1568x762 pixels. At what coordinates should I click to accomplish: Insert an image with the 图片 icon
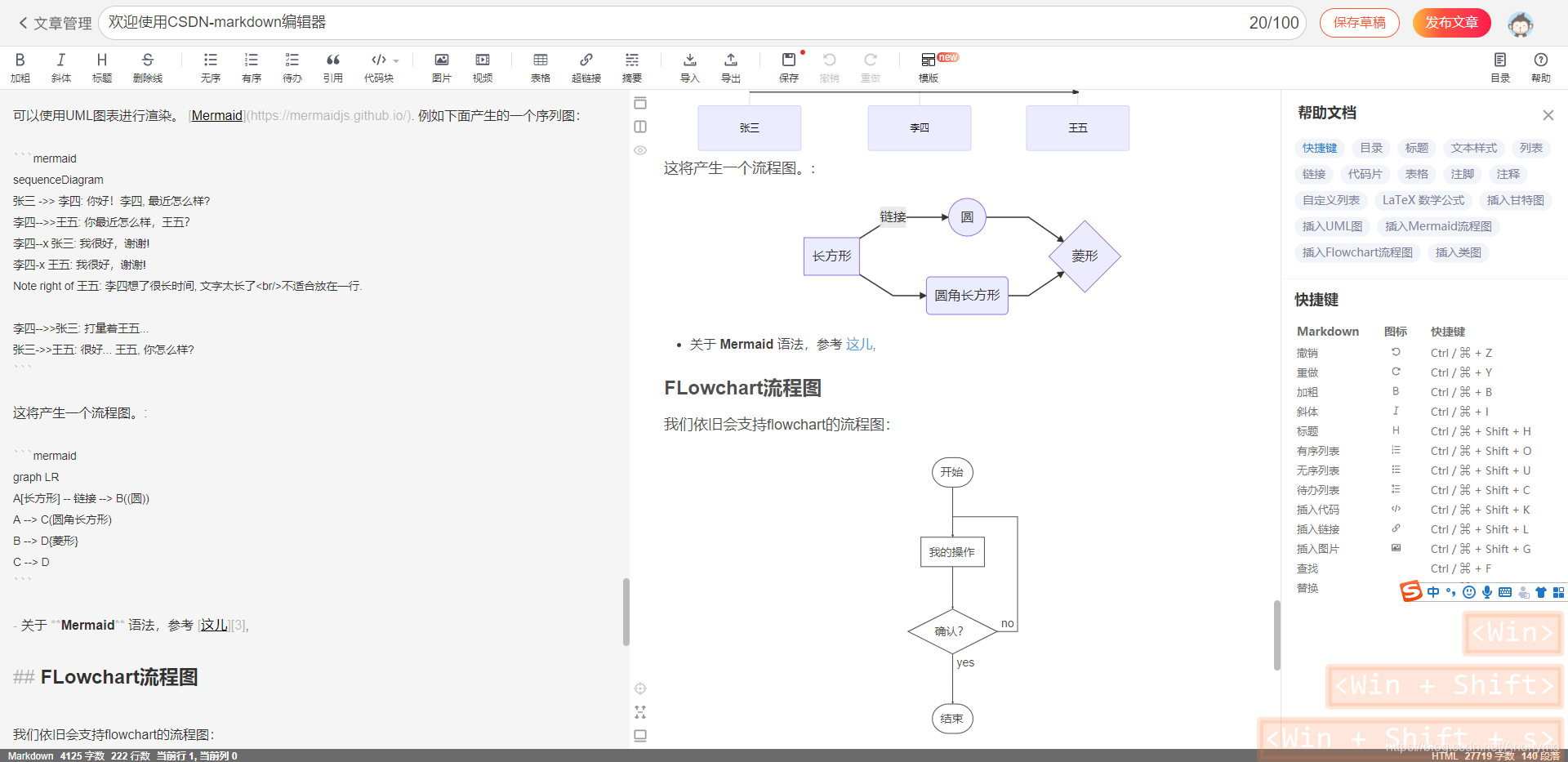pyautogui.click(x=442, y=67)
